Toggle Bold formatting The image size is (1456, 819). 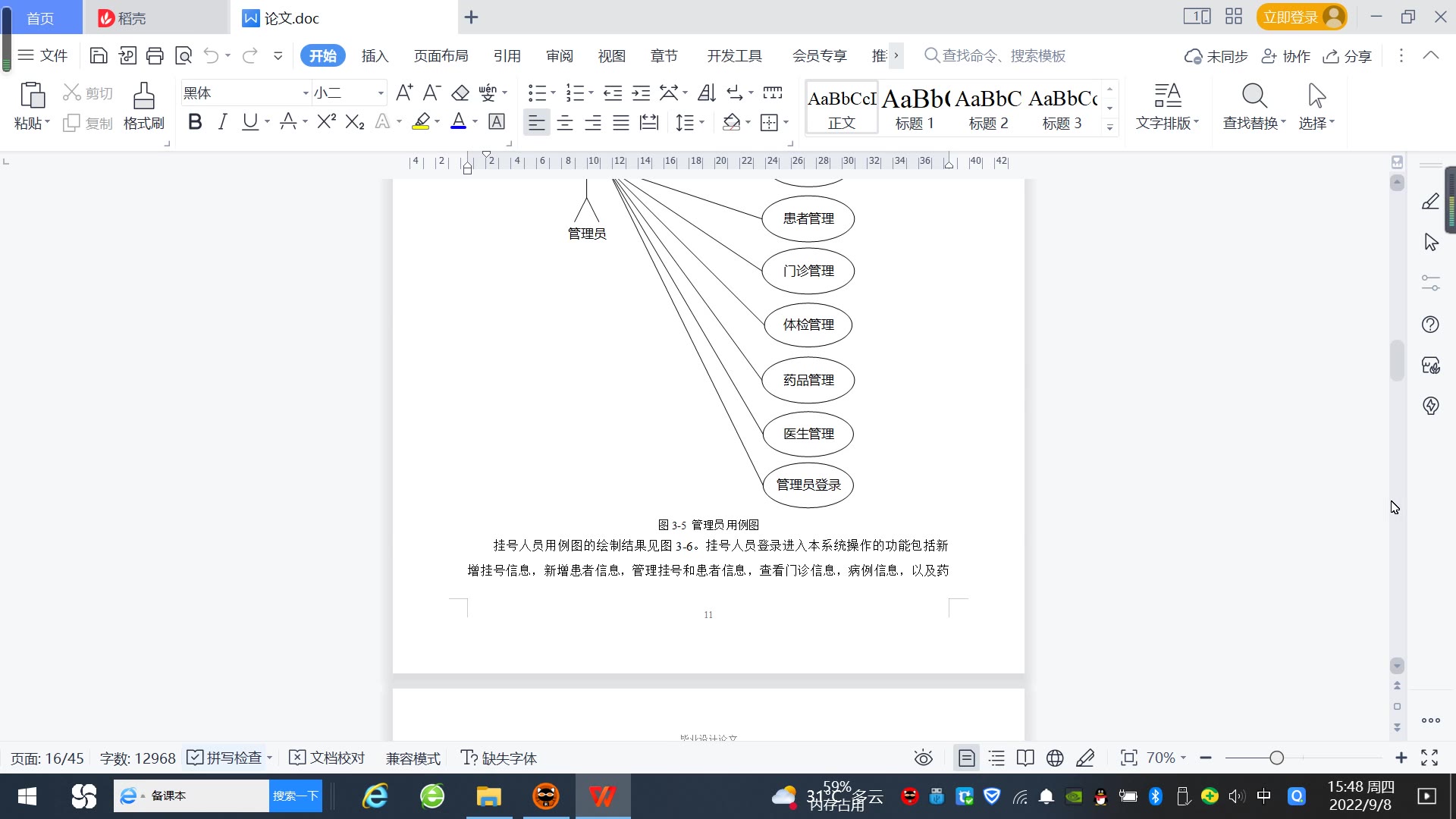coord(195,121)
